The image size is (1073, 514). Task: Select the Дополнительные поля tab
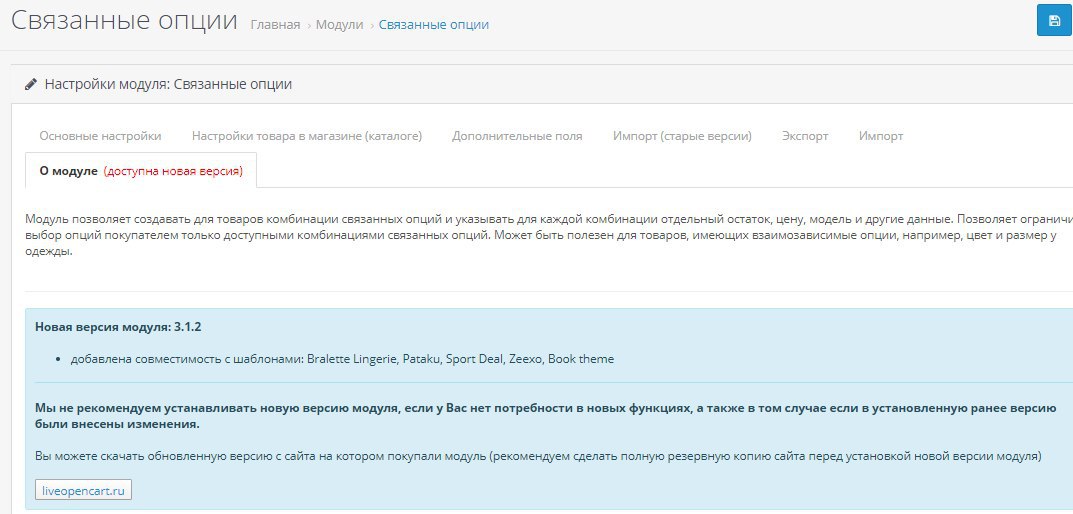pyautogui.click(x=517, y=136)
